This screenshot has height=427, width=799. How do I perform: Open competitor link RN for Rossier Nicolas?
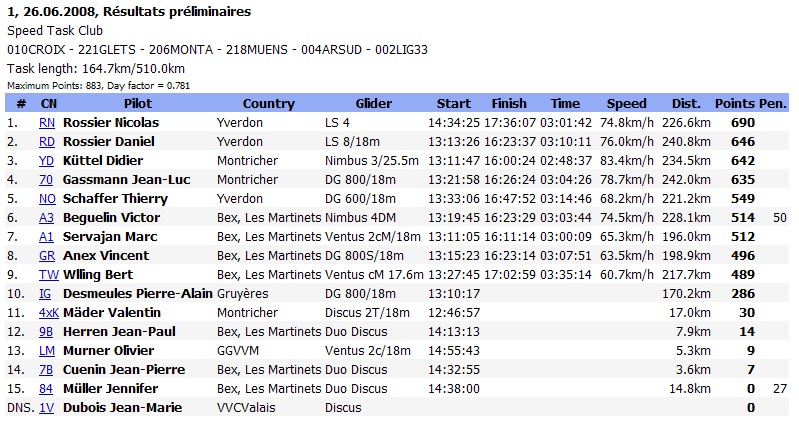(x=47, y=122)
